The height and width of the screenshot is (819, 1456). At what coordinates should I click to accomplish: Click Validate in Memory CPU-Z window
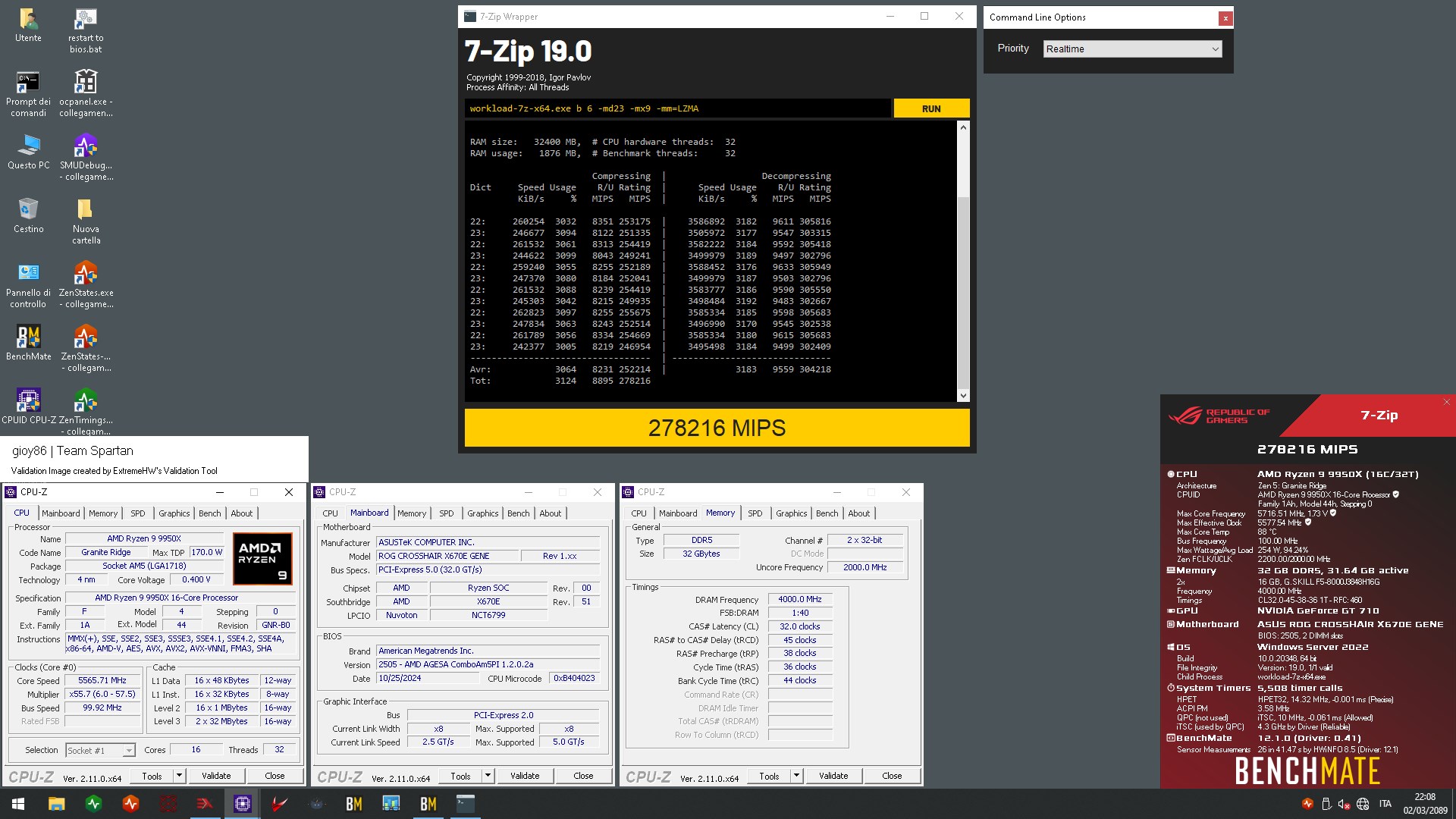click(x=833, y=776)
